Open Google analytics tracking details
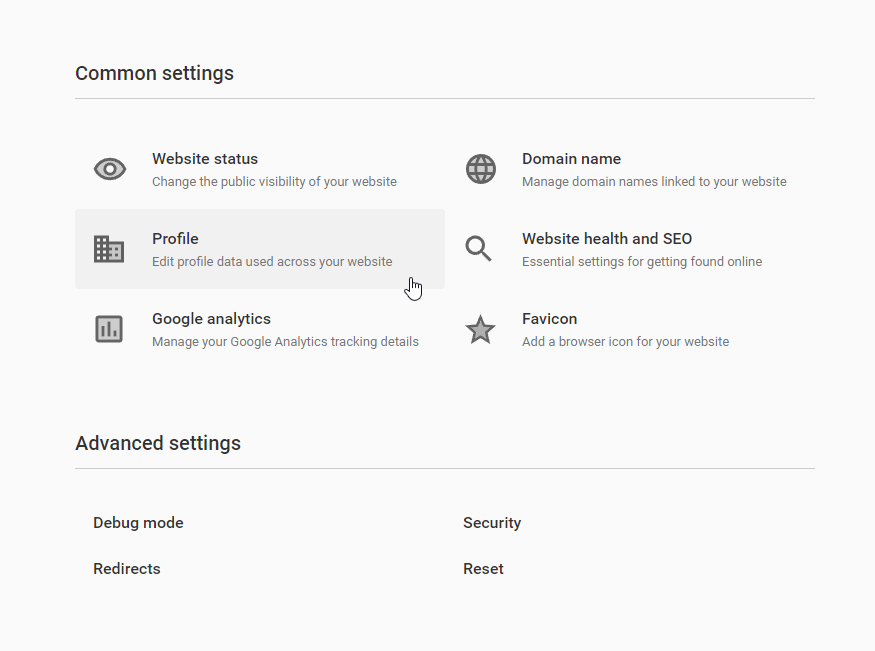The width and height of the screenshot is (875, 651). pos(211,319)
